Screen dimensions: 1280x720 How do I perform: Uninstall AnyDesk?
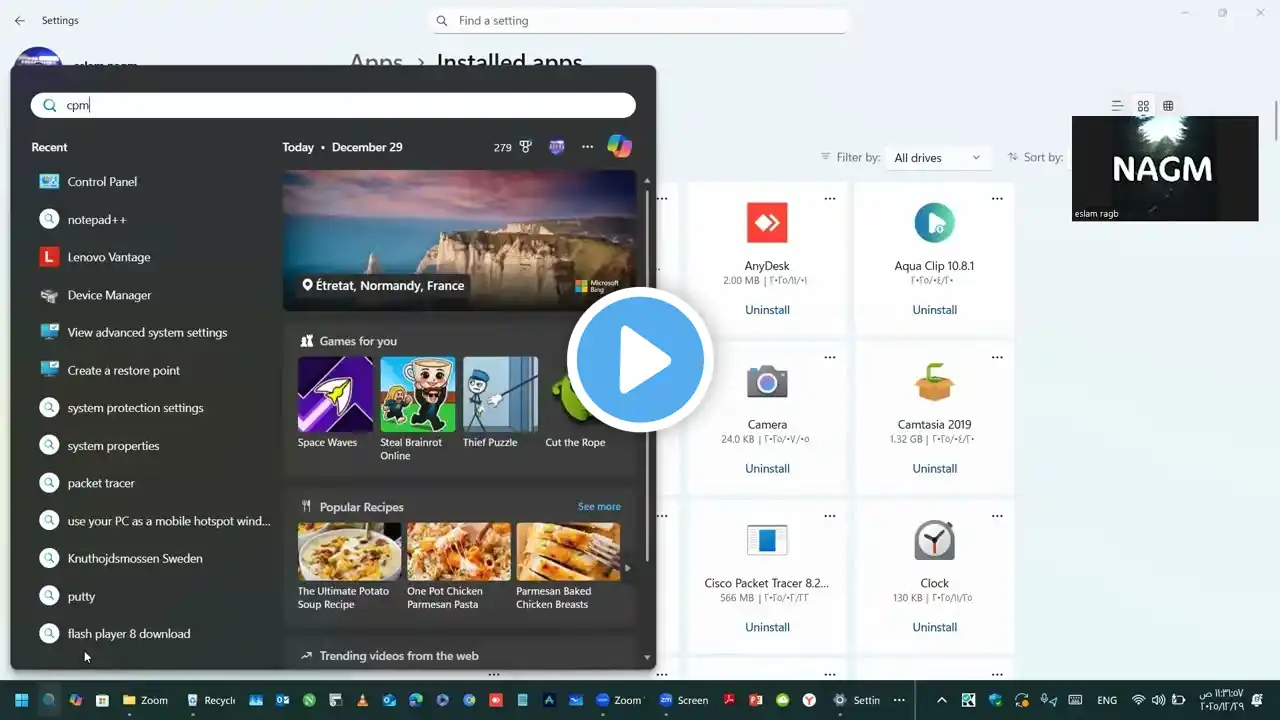[x=767, y=310]
